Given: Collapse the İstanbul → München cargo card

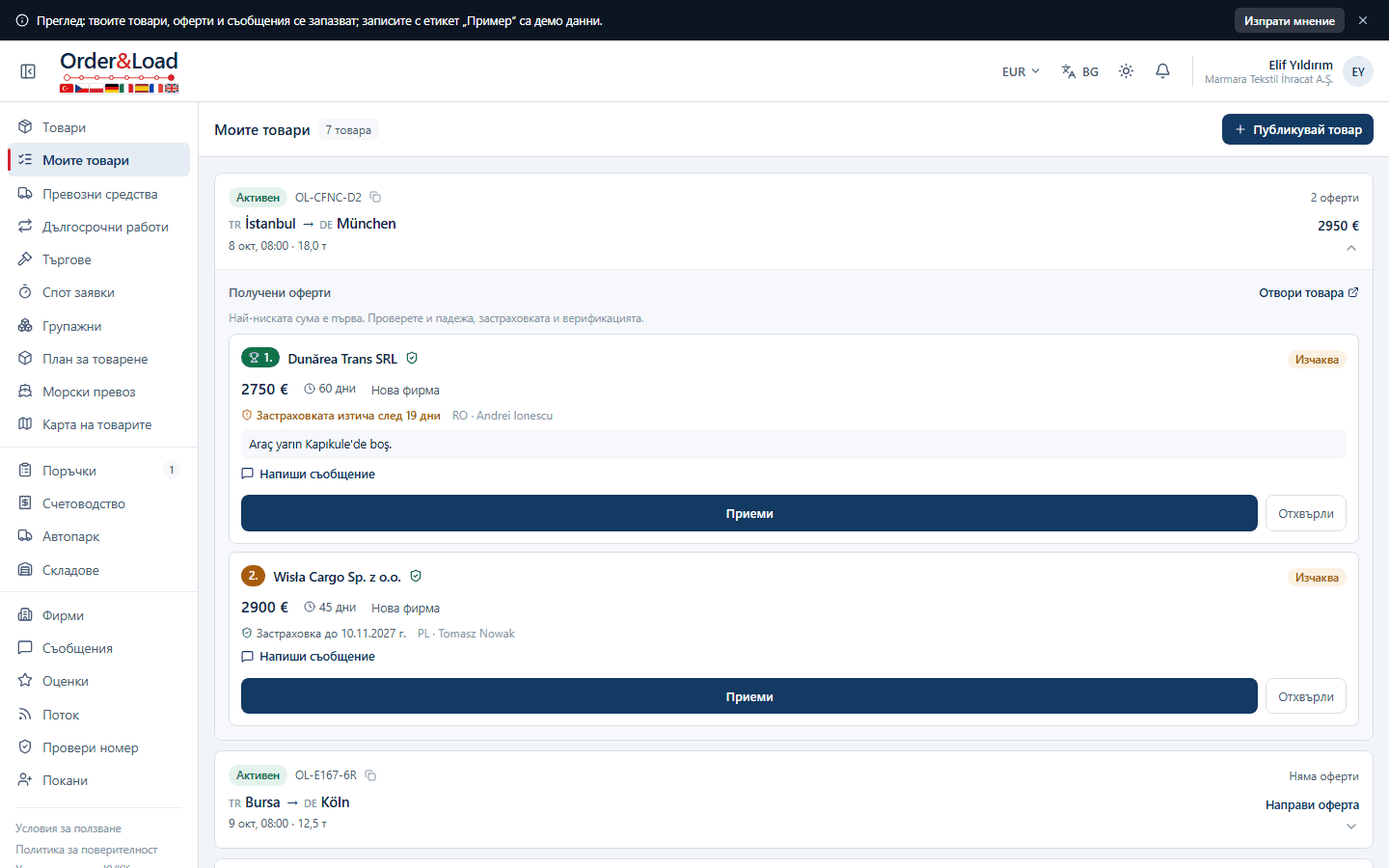Looking at the screenshot, I should [1351, 248].
